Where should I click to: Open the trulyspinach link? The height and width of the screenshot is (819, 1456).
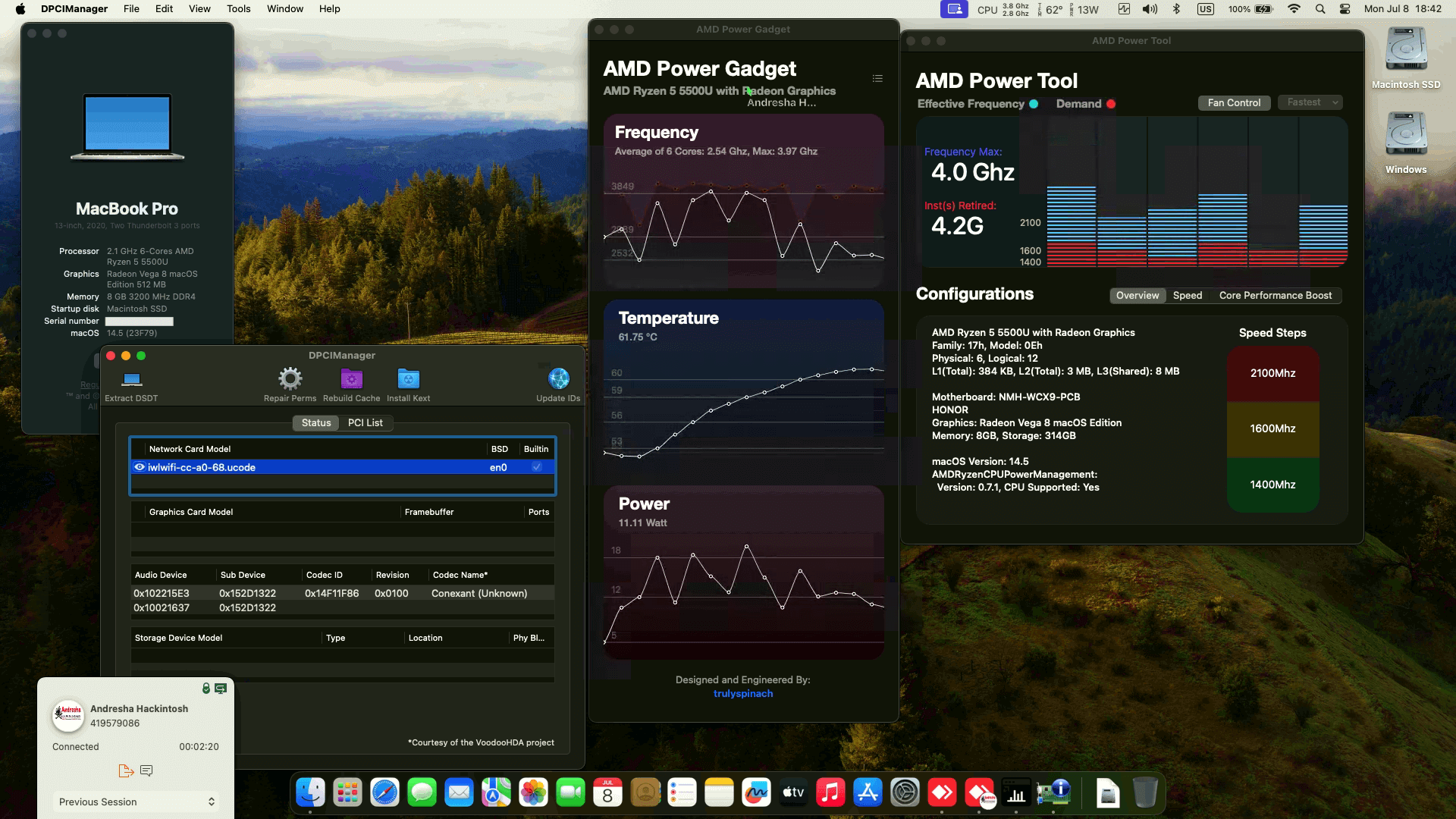pos(743,694)
